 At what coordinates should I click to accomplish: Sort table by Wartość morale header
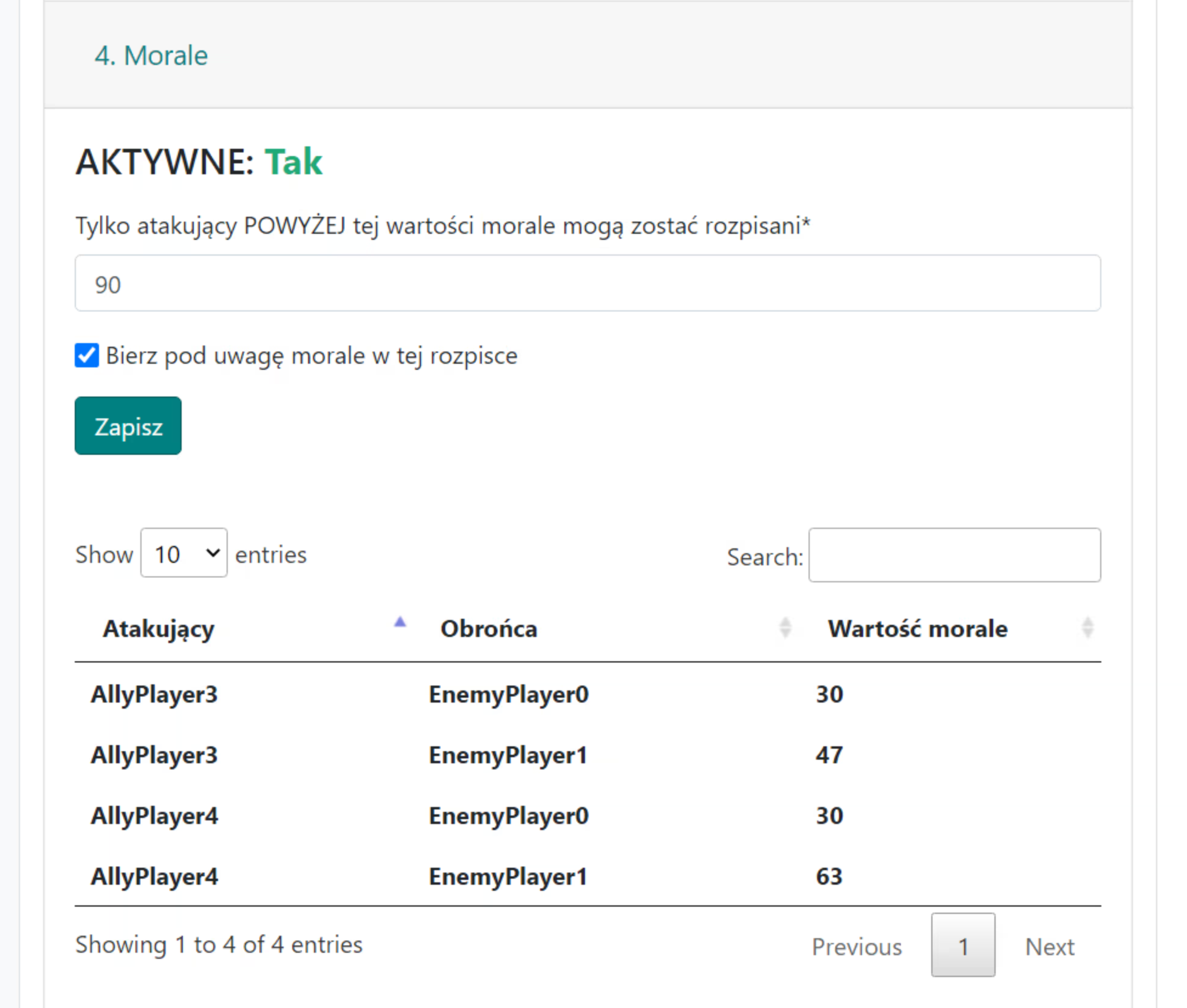point(917,629)
